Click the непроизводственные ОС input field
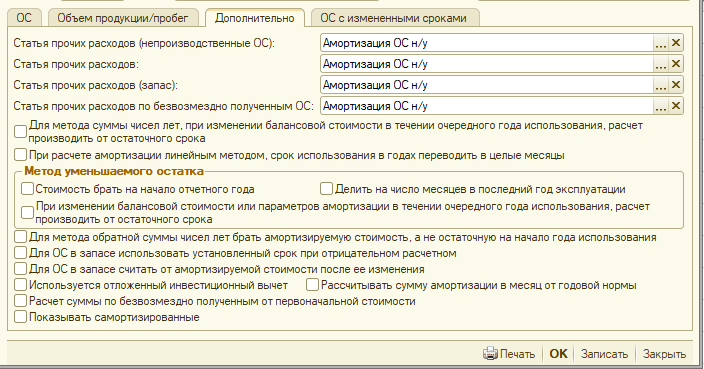The image size is (704, 369). pos(487,43)
